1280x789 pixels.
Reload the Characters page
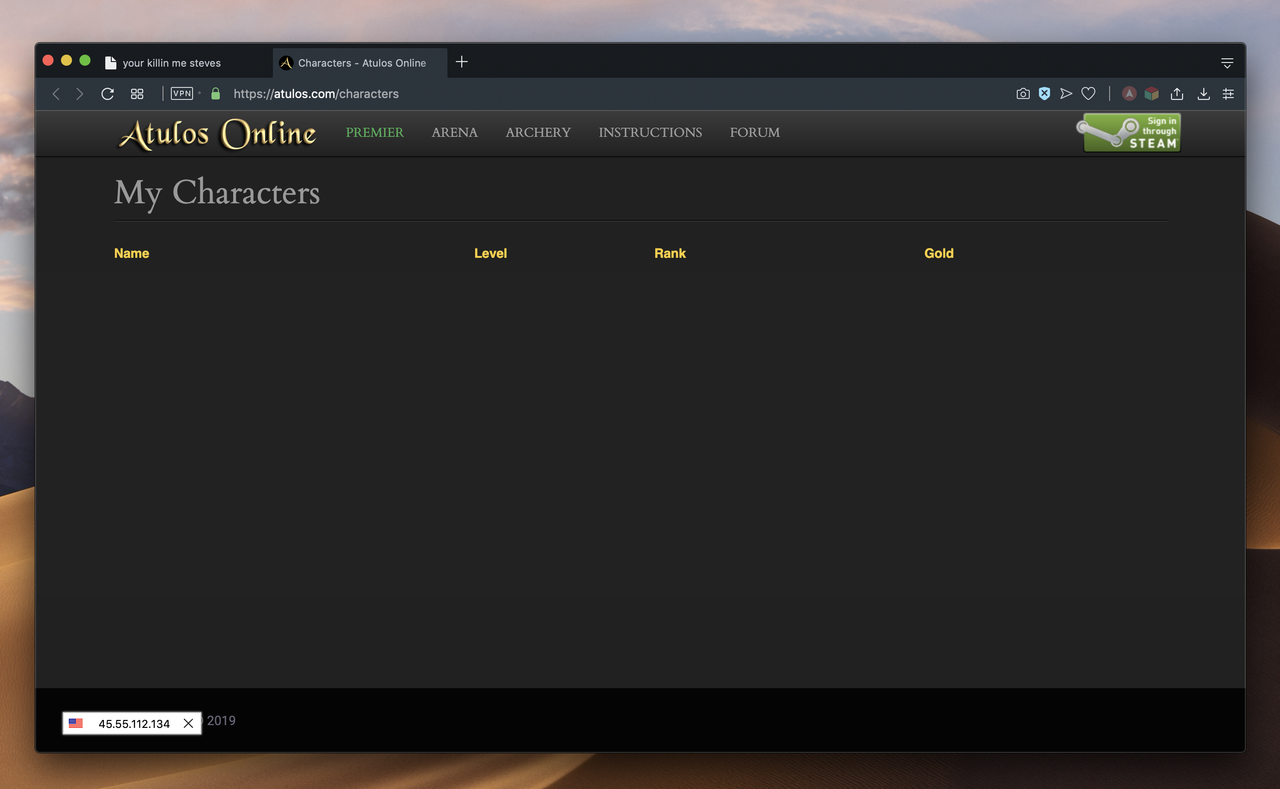107,94
